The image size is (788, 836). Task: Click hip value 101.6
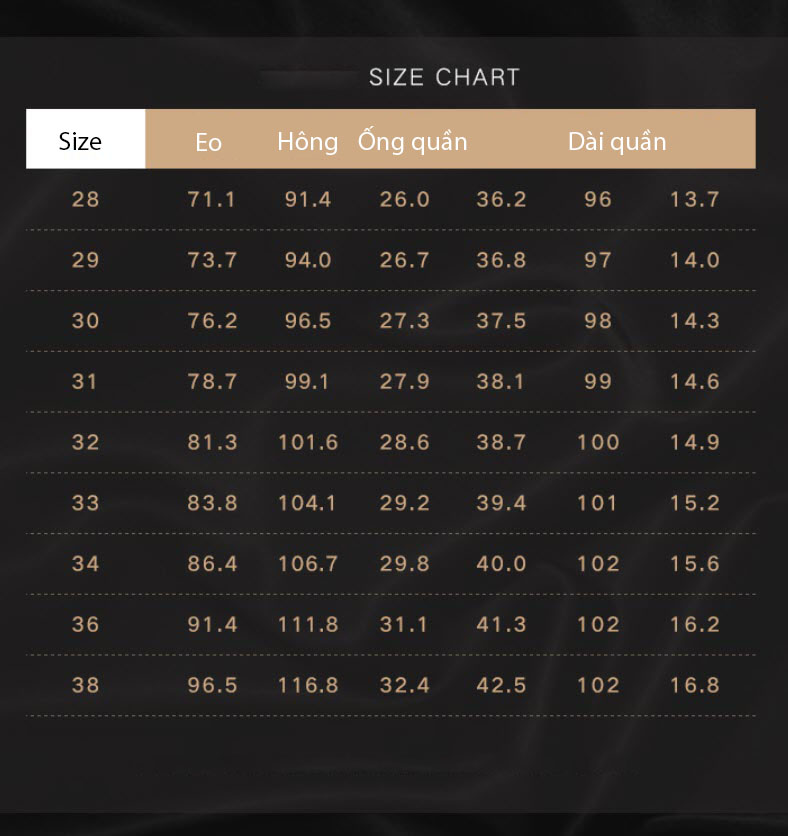[308, 443]
